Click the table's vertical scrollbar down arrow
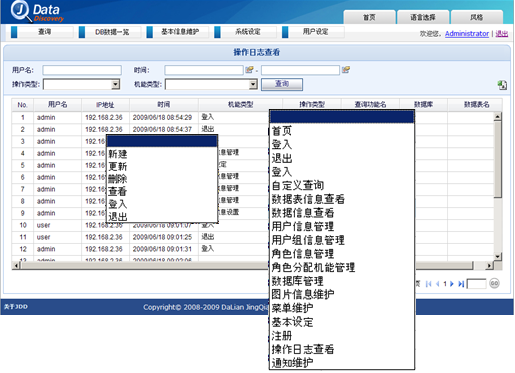Screen dimensions: 515x373 coord(498,257)
